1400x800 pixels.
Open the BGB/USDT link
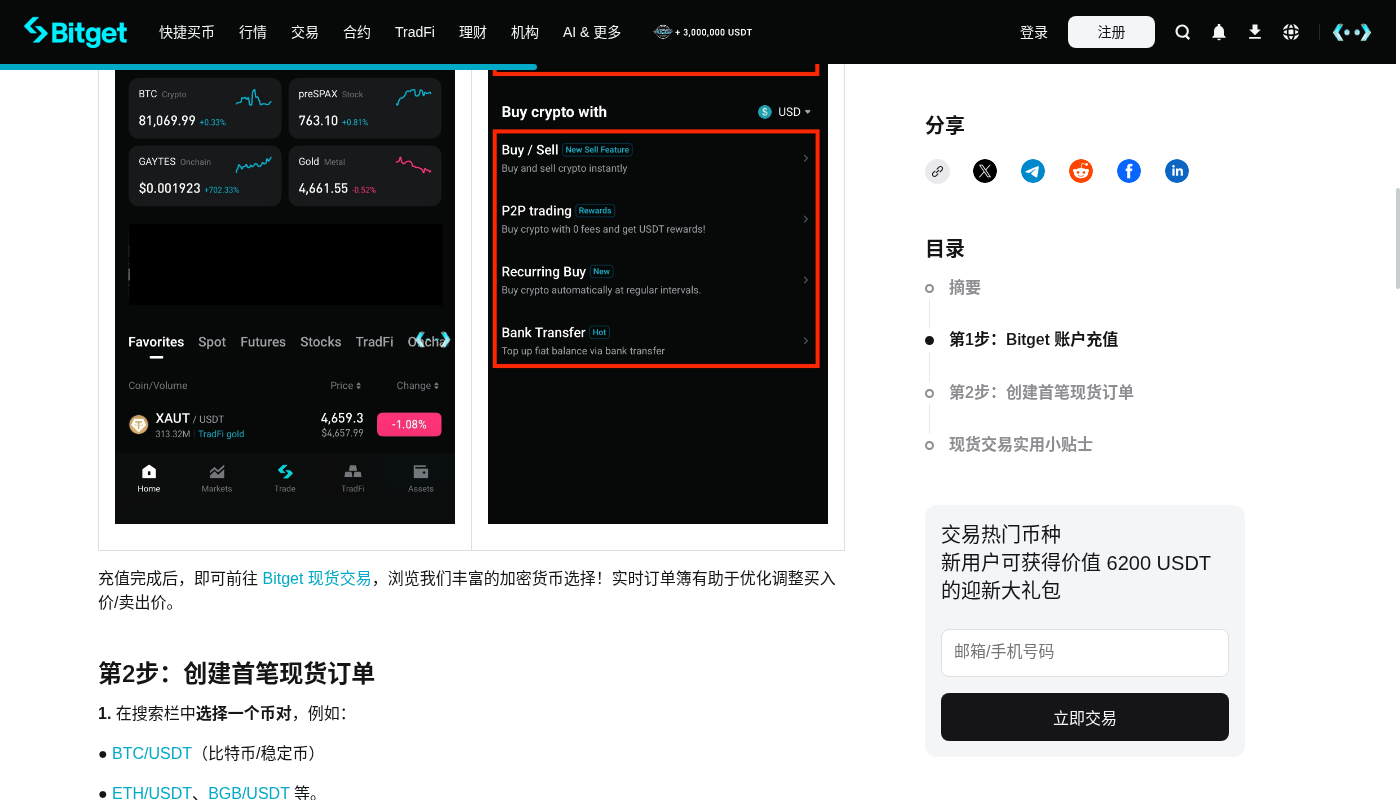click(249, 793)
